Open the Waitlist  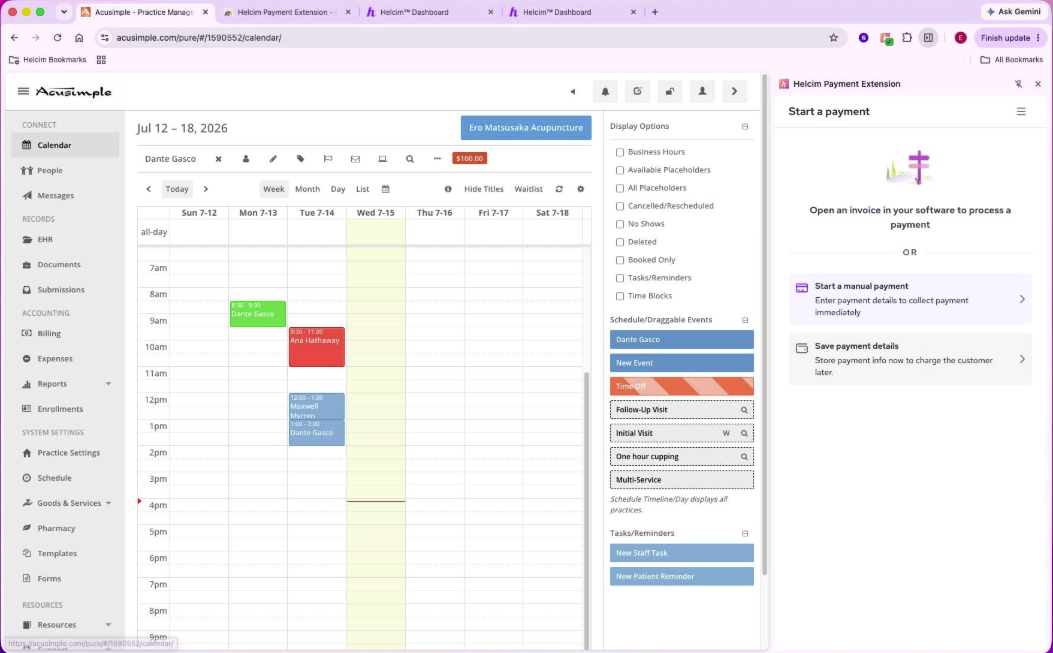tap(529, 189)
